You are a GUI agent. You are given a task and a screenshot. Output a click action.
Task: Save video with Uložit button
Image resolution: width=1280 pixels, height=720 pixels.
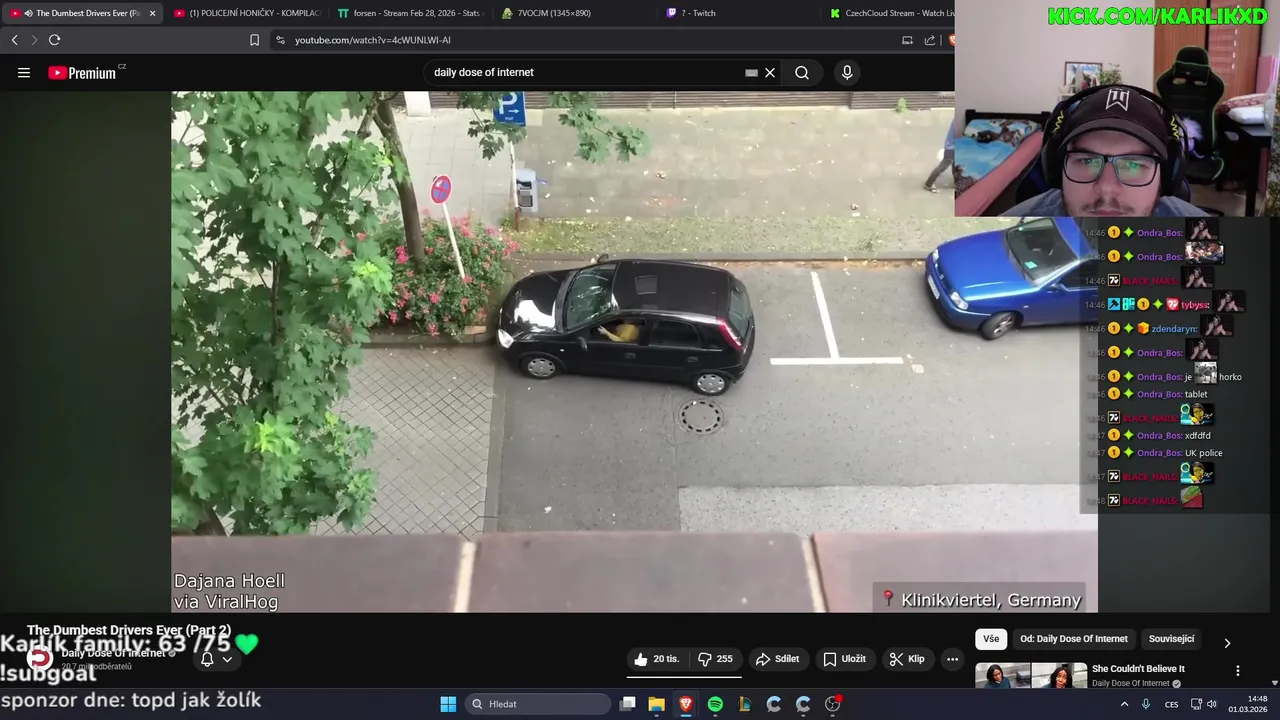pos(844,659)
